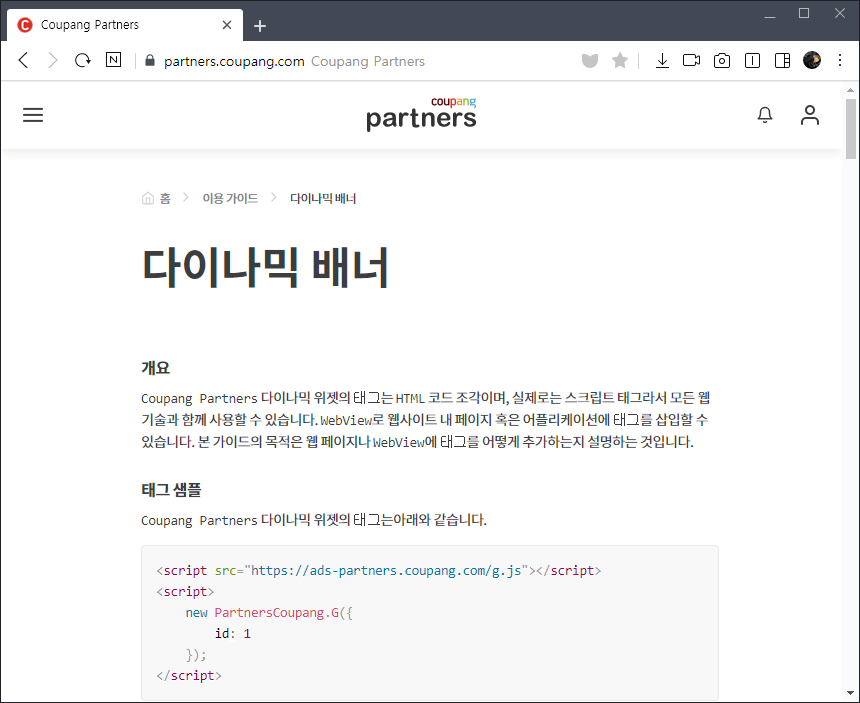Click the 'id: 1' code line
Image resolution: width=860 pixels, height=703 pixels.
[x=233, y=633]
